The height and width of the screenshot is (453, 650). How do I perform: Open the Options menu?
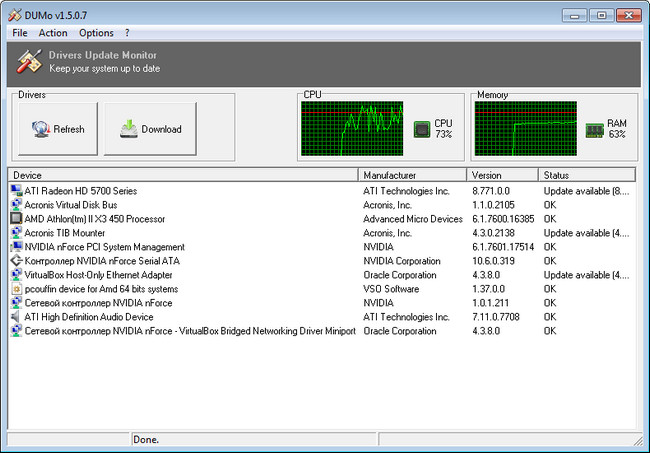(x=96, y=33)
